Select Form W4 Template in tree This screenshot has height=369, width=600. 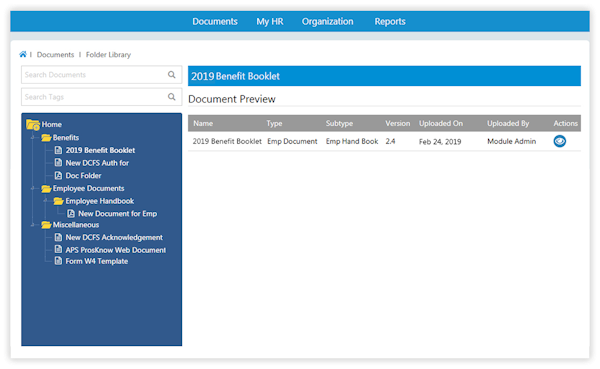[97, 261]
